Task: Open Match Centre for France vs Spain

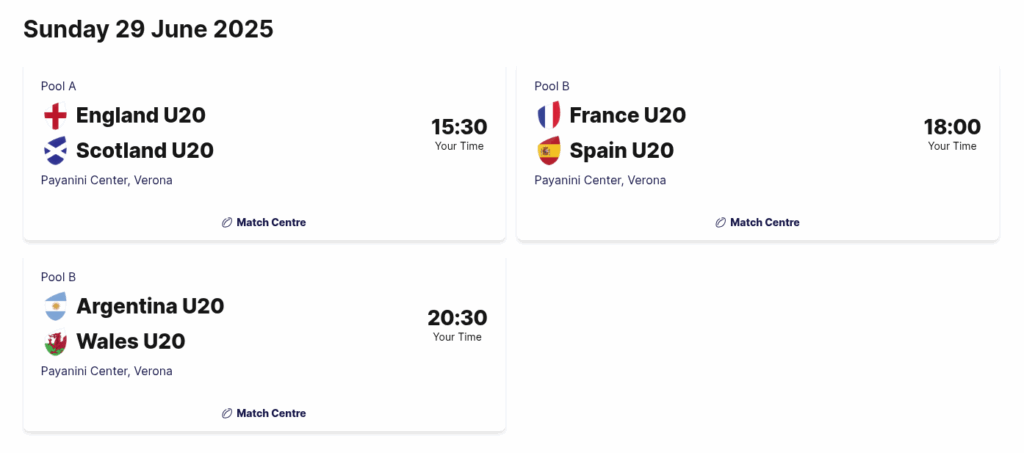Action: point(758,223)
